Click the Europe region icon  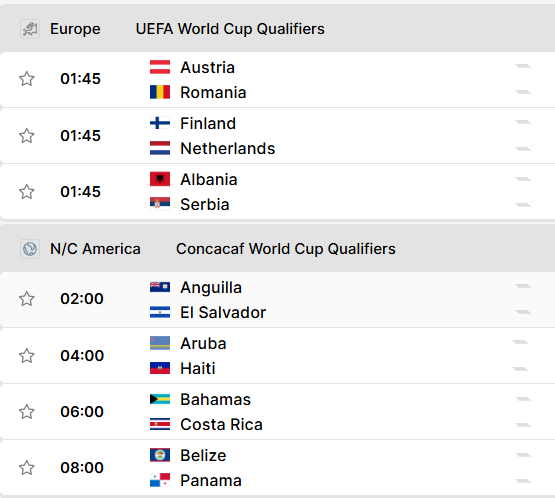point(30,29)
